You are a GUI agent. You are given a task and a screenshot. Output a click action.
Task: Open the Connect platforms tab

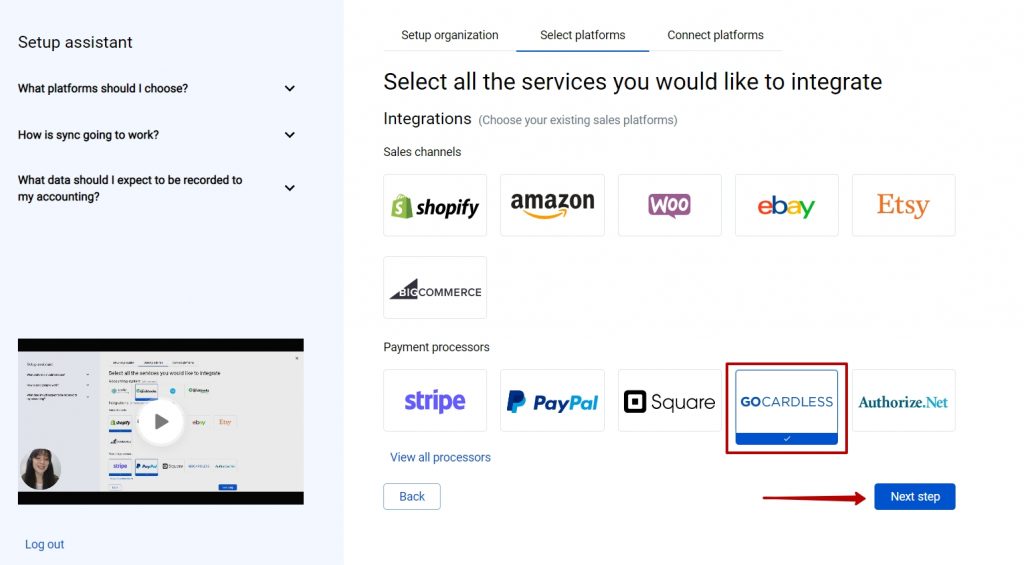[715, 35]
